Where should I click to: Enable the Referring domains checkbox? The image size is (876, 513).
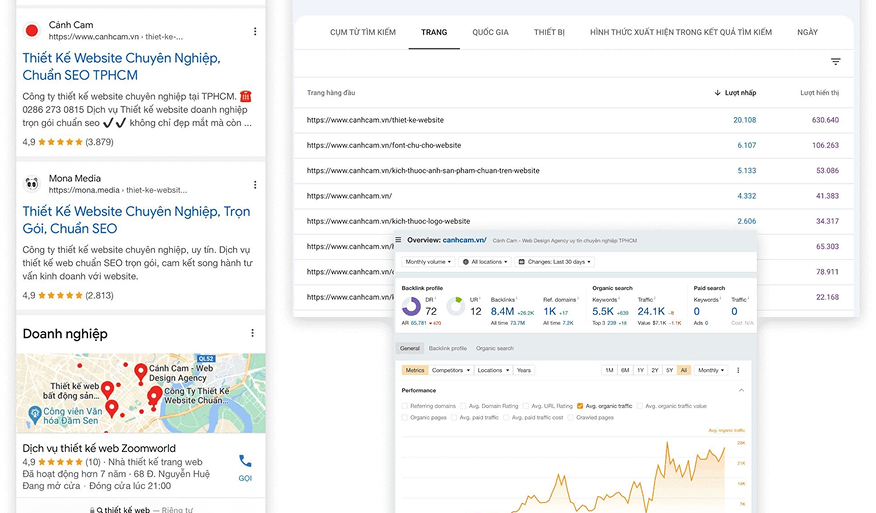[404, 406]
